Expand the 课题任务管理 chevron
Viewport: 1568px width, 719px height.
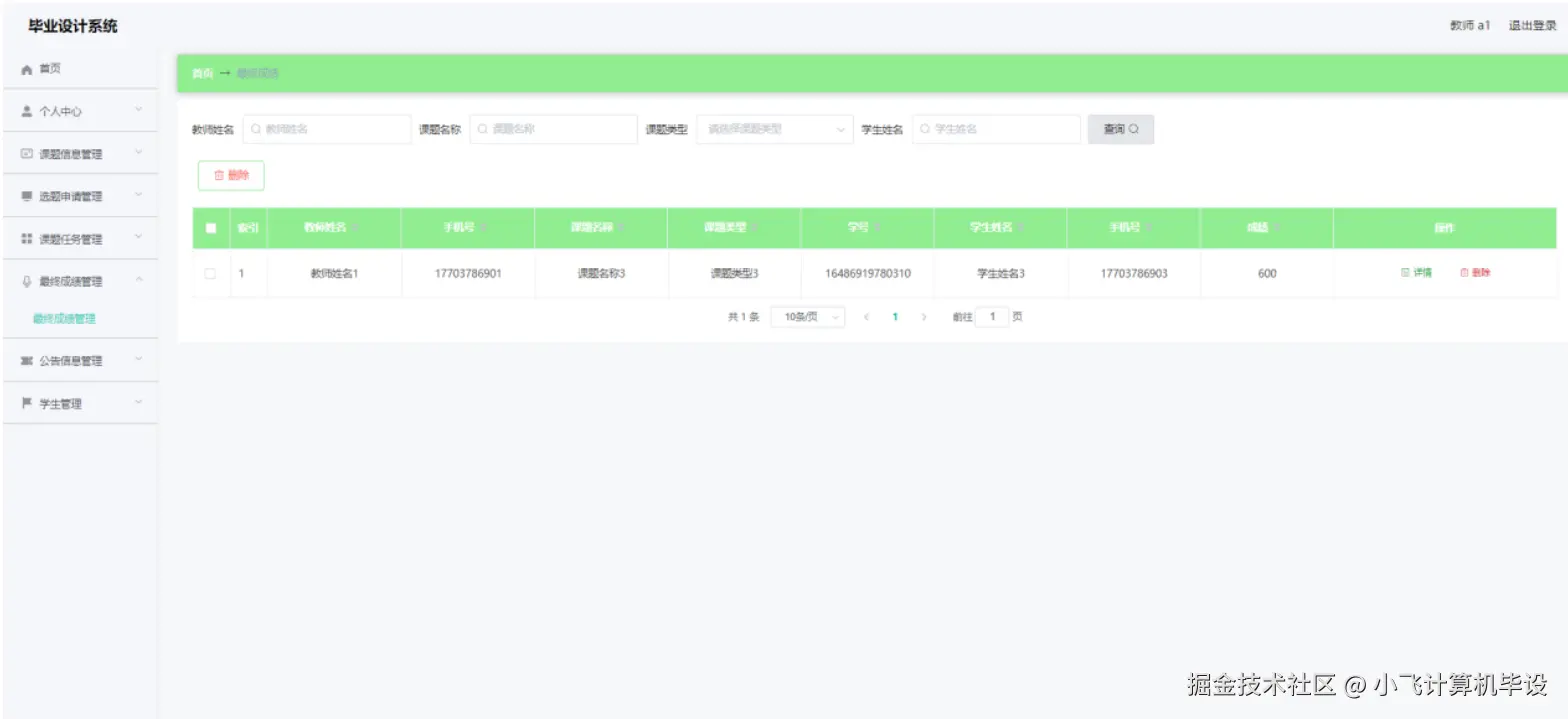pos(139,238)
